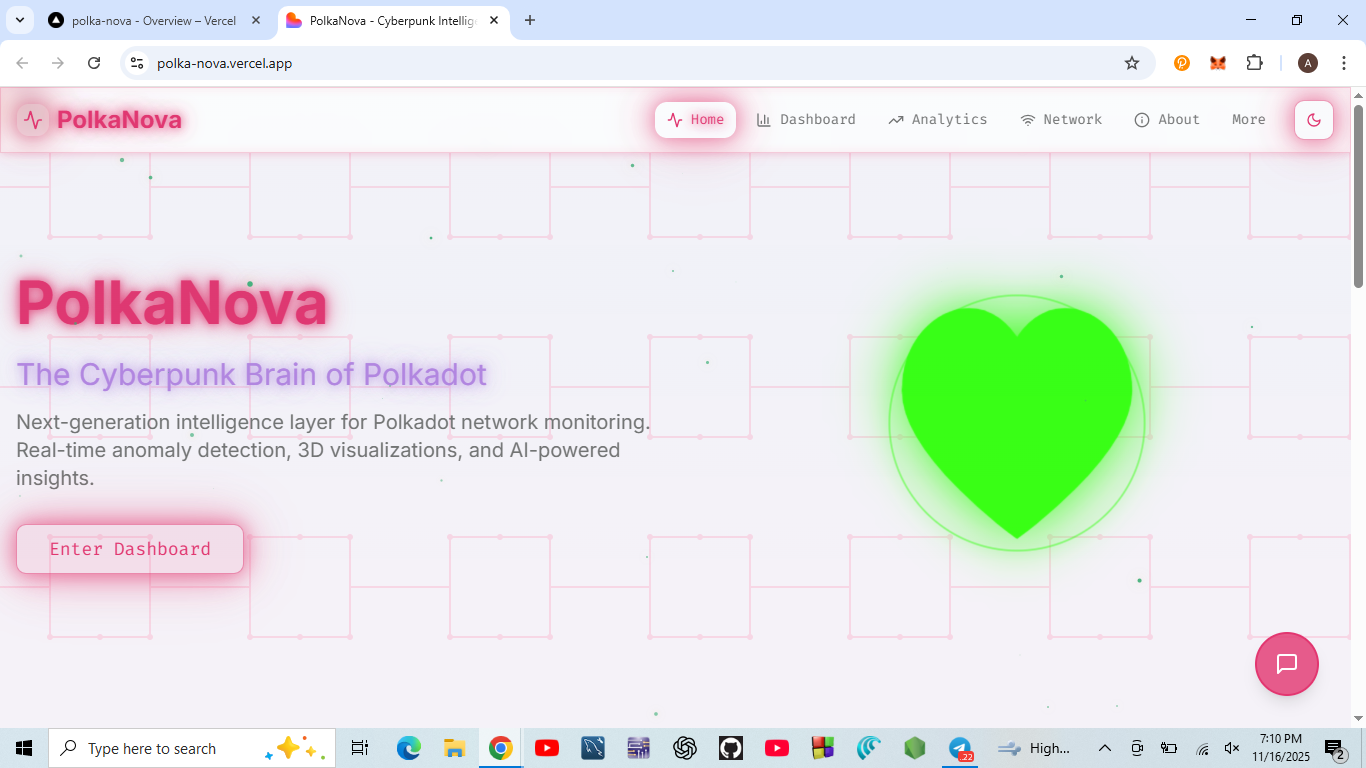Launch Microsoft Edge from the taskbar
Screen dimensions: 1366x768
[408, 748]
